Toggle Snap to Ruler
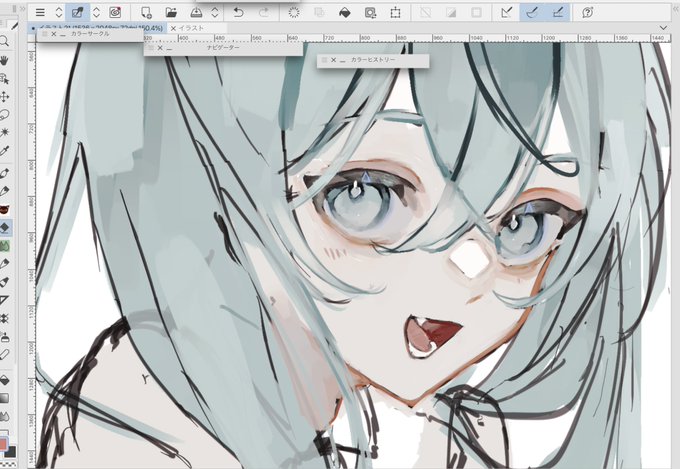 (506, 13)
